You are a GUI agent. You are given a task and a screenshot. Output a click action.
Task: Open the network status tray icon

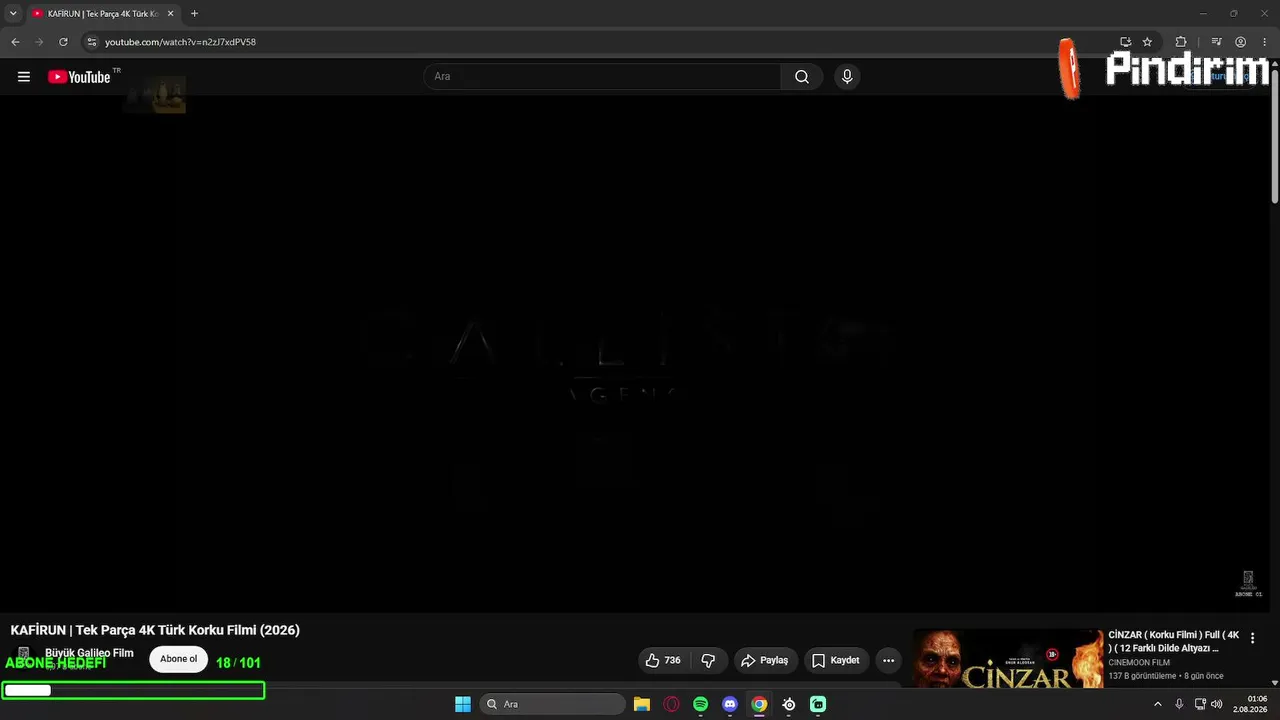click(x=1200, y=704)
